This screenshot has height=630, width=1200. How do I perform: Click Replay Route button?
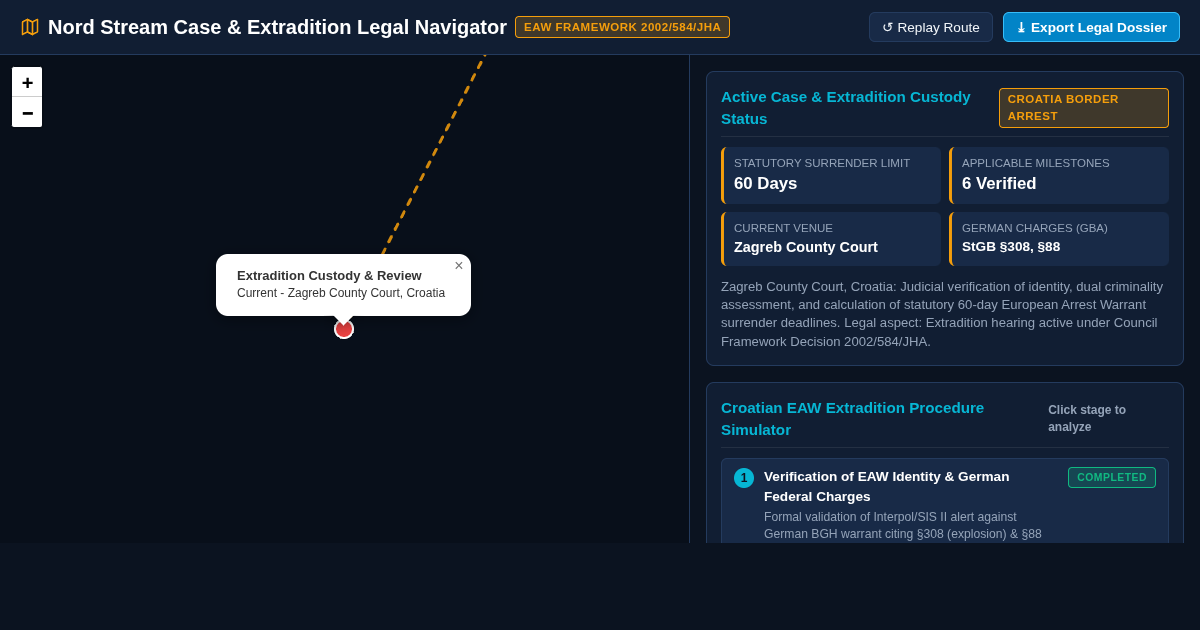(931, 27)
